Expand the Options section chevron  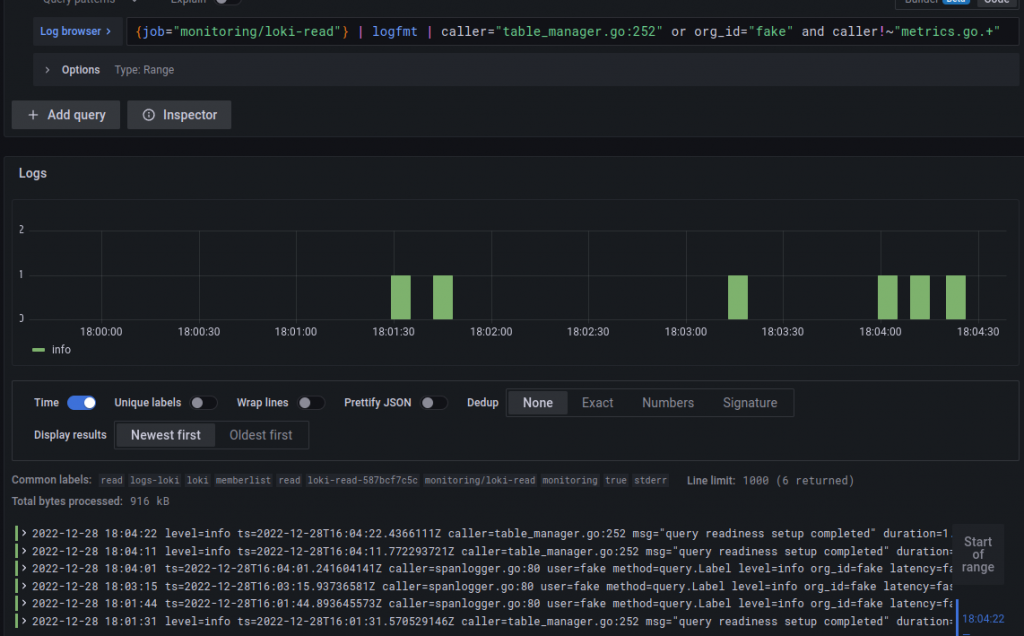click(47, 70)
